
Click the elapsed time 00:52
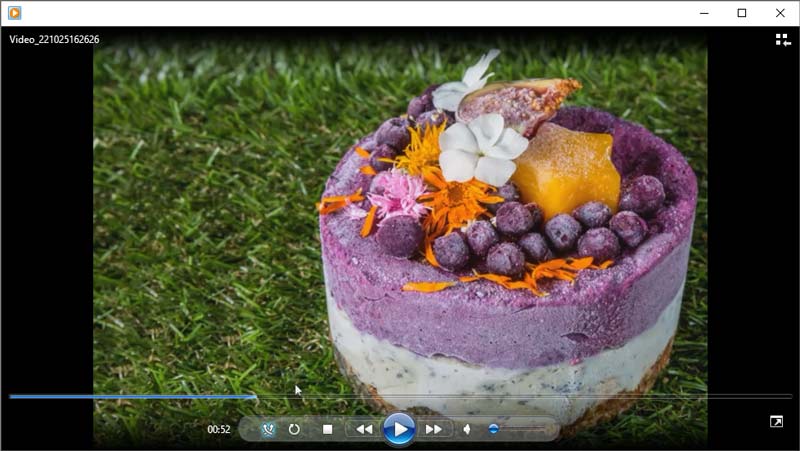click(x=218, y=430)
